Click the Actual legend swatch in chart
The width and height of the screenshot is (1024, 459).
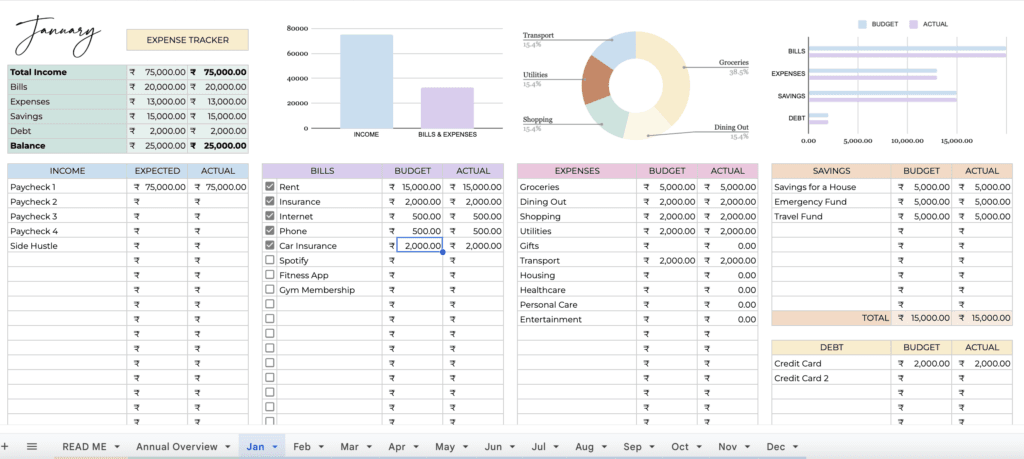915,24
